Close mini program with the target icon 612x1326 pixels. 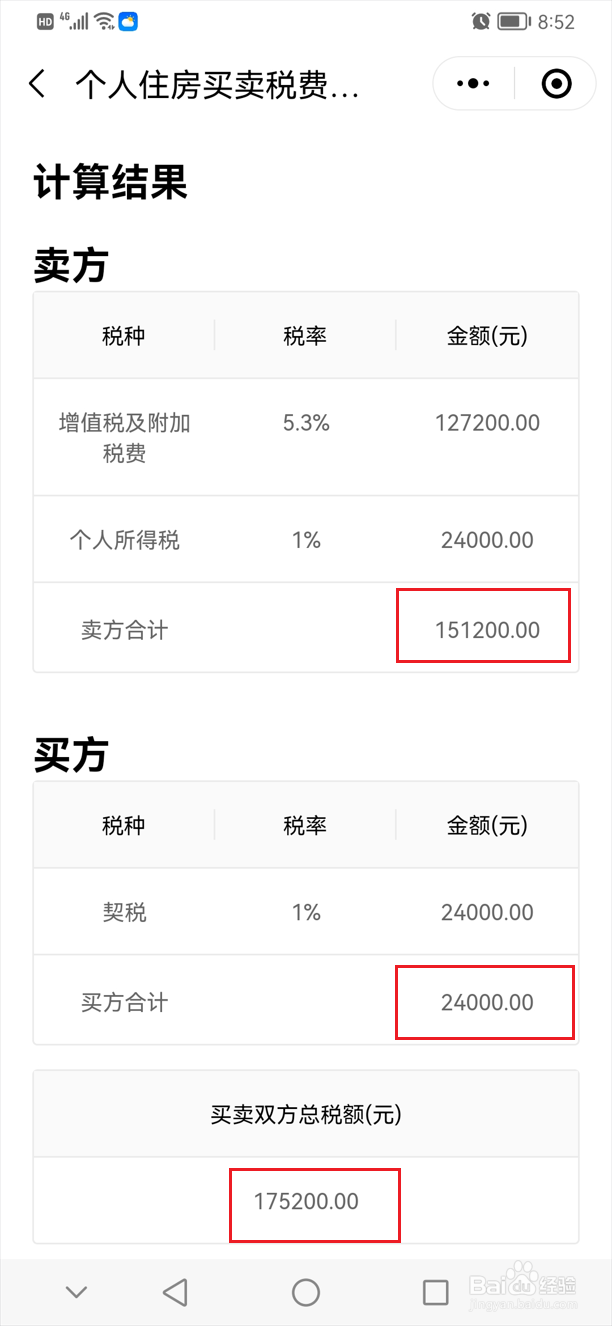(x=556, y=84)
